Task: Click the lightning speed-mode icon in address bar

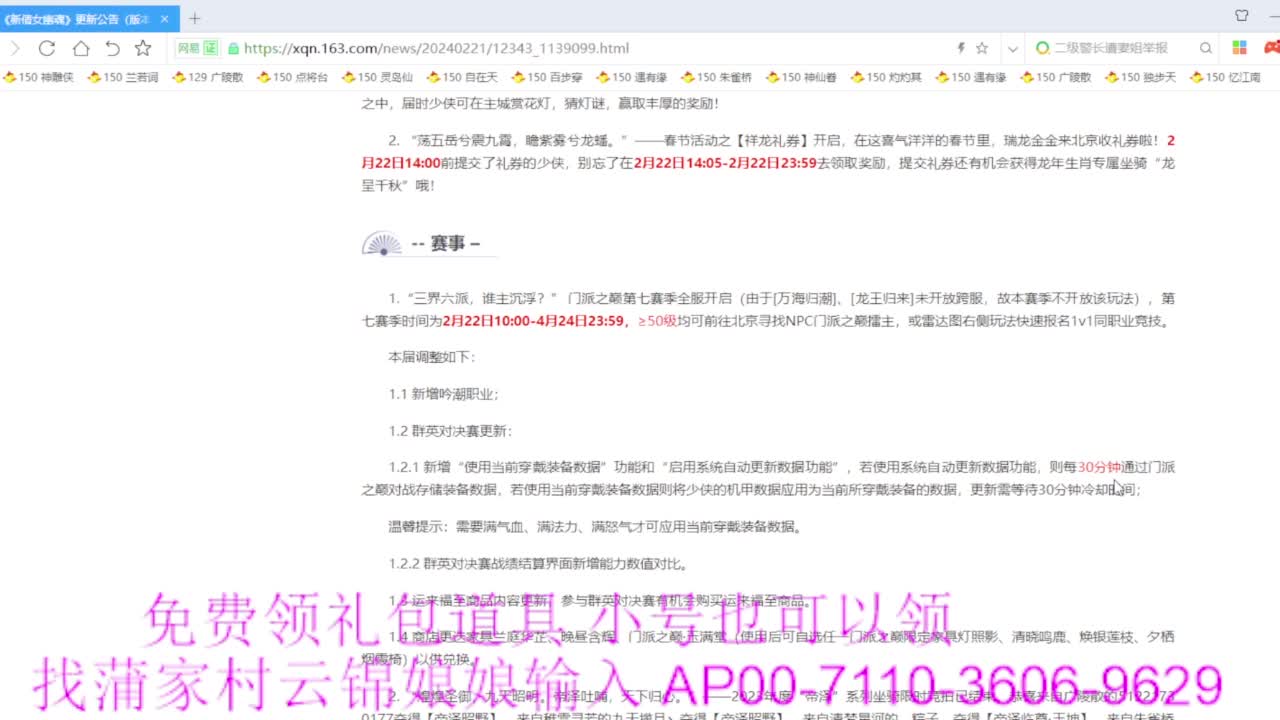Action: [x=961, y=47]
